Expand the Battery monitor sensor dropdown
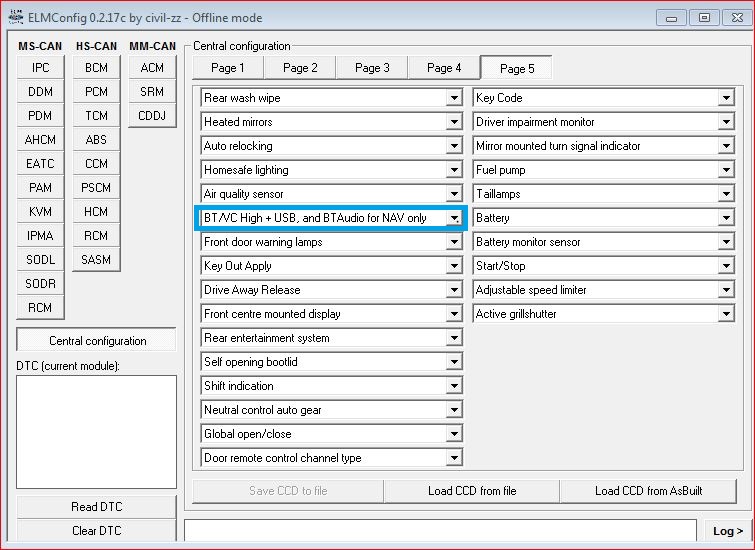The image size is (755, 550). [726, 242]
